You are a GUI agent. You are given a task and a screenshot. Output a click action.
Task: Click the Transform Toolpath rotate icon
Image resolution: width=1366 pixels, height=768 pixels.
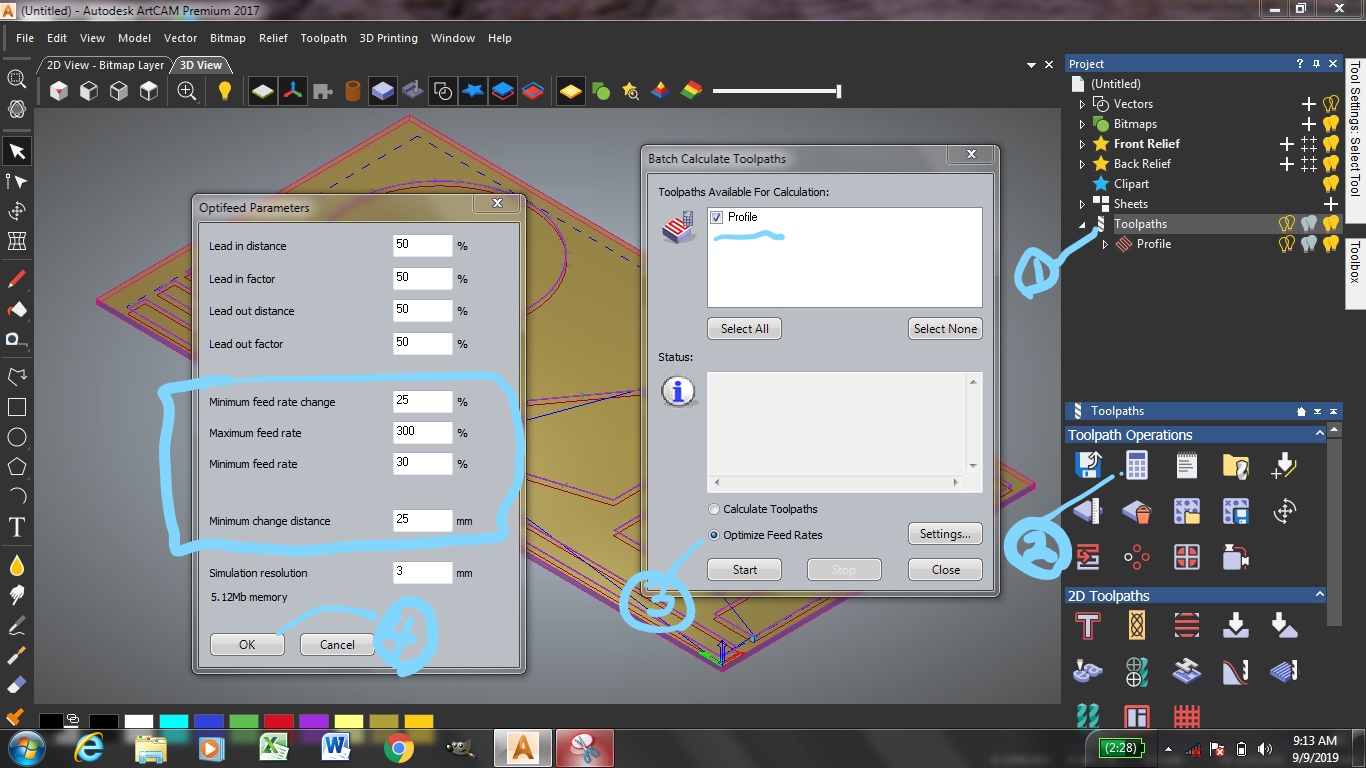1285,512
